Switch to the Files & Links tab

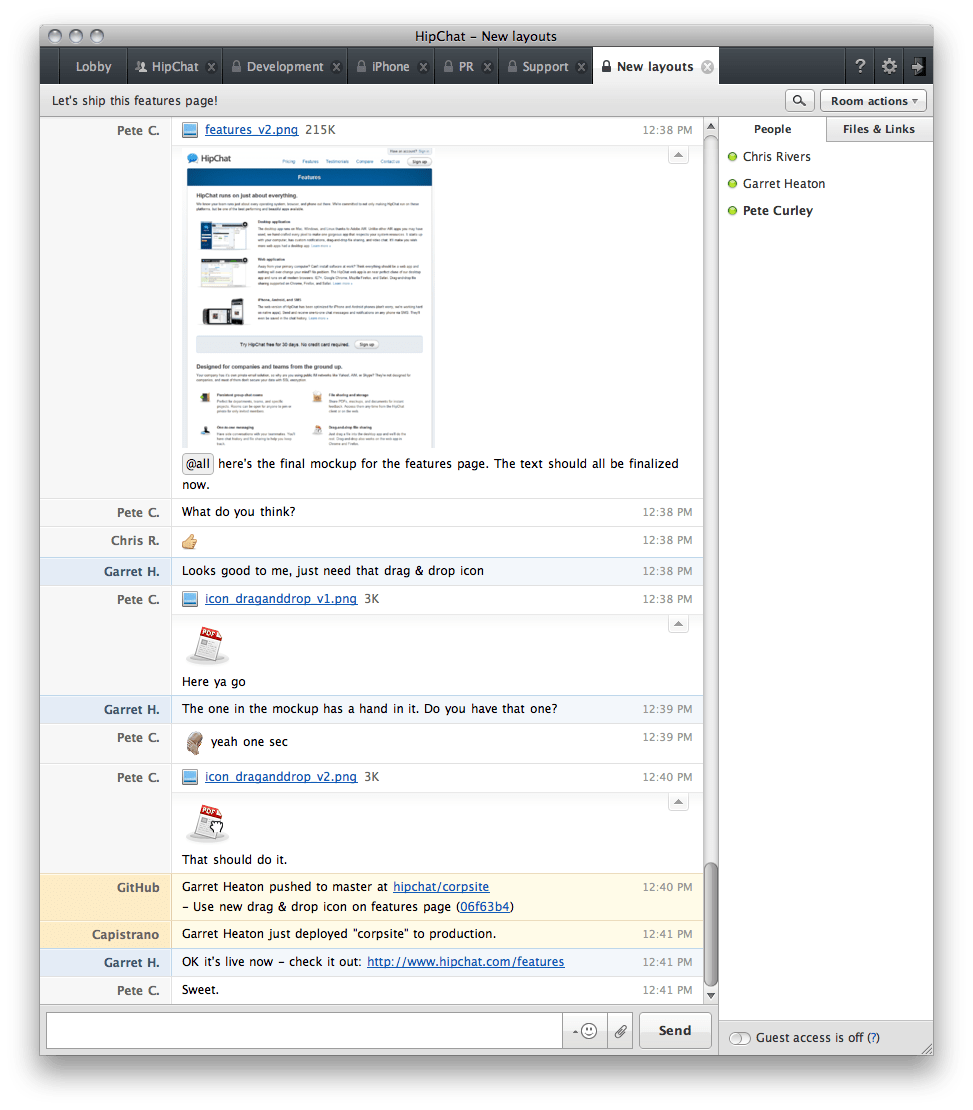pos(878,128)
